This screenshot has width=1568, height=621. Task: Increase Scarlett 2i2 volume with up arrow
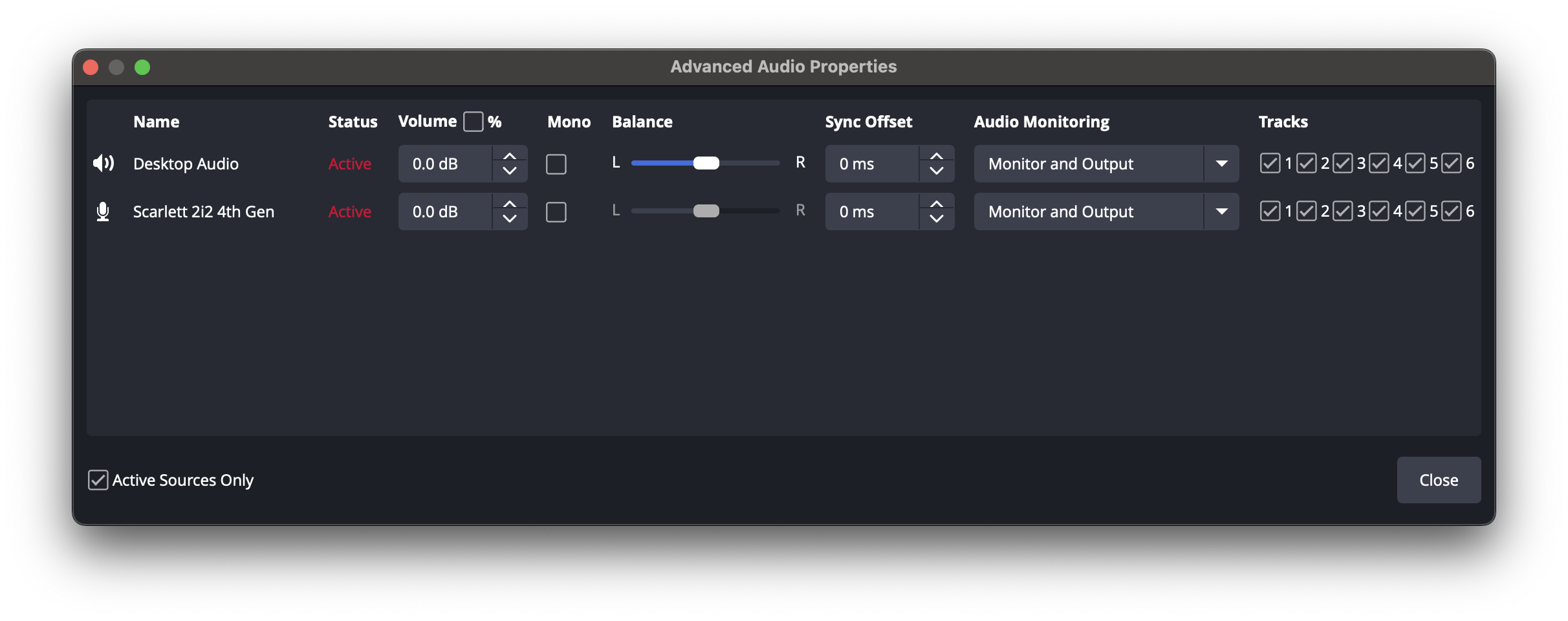[510, 204]
